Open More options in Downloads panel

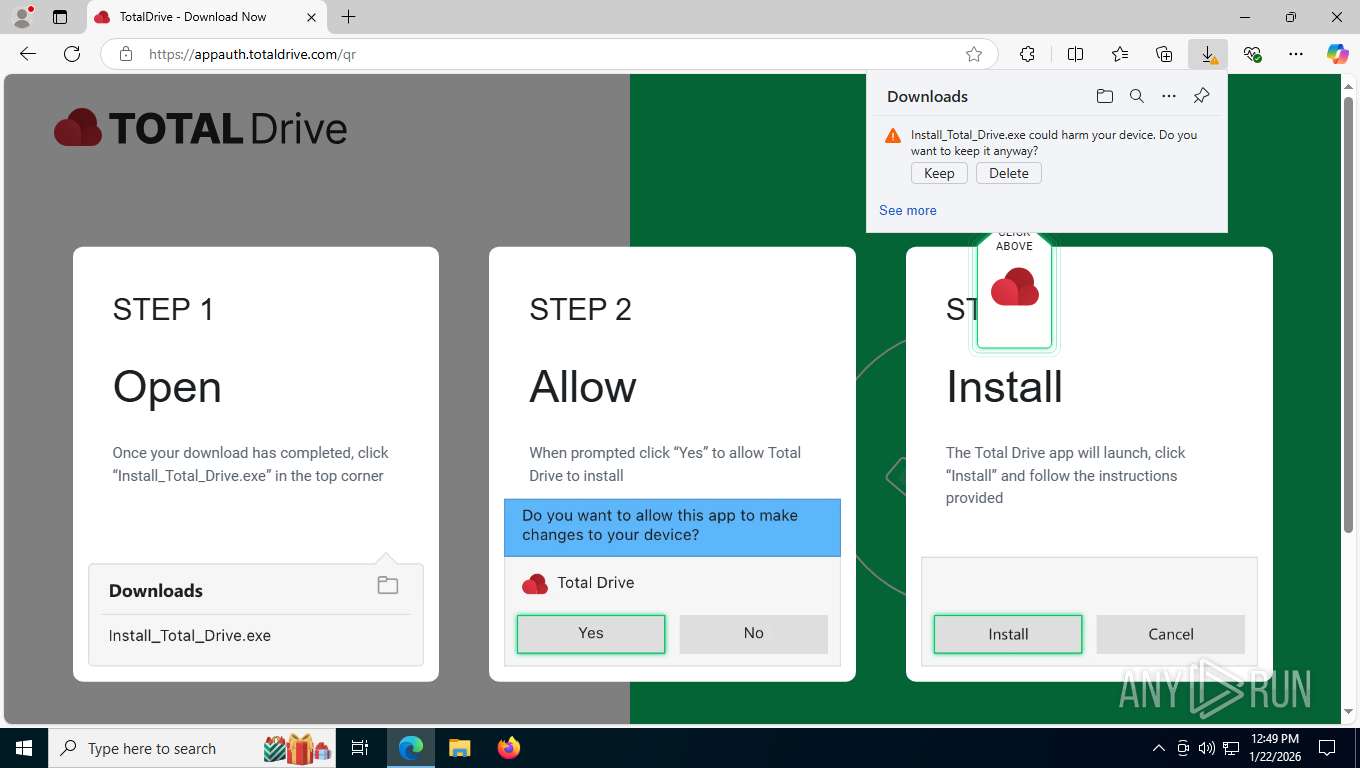1169,96
